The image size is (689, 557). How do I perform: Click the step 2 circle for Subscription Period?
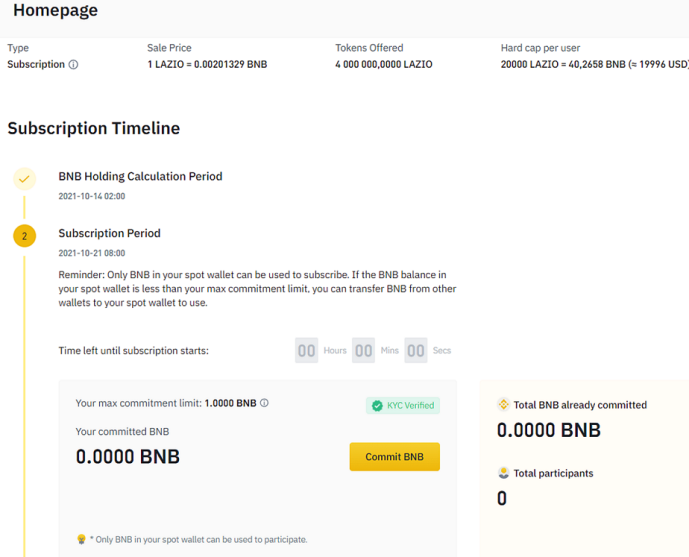[x=25, y=236]
